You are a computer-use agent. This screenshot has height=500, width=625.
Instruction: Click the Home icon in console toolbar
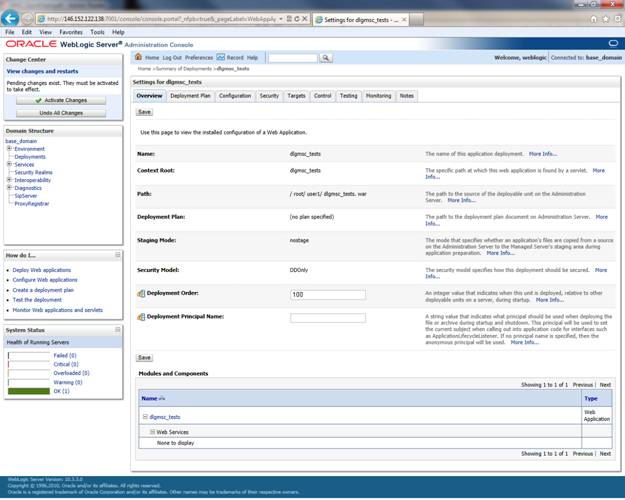[142, 58]
